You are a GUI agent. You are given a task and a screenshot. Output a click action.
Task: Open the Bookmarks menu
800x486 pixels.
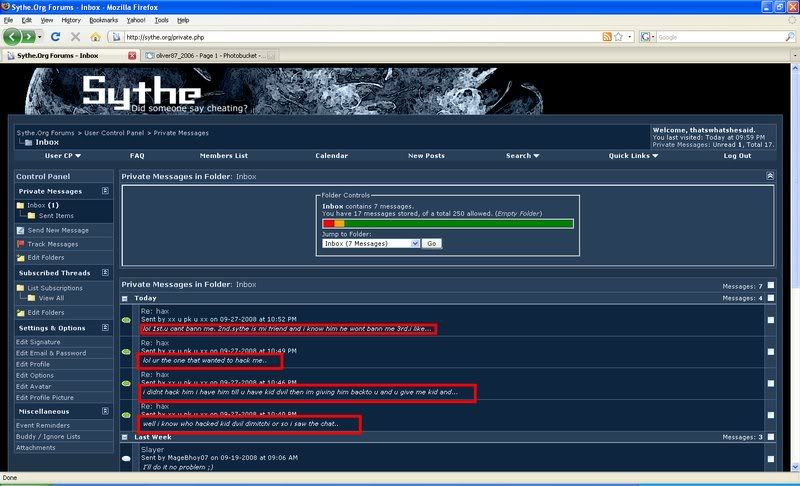(104, 20)
